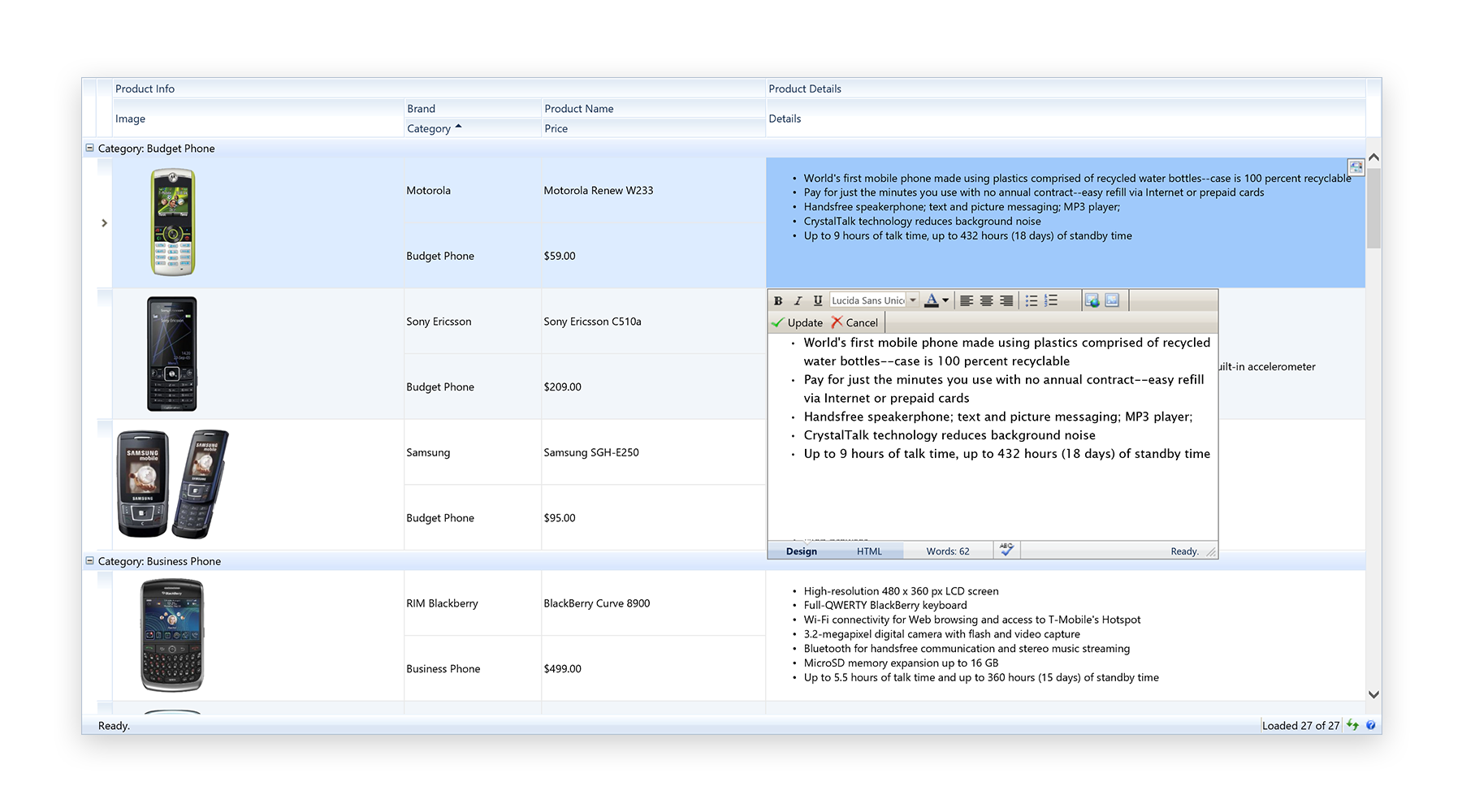Open the font color dropdown arrow
The width and height of the screenshot is (1462, 812).
click(x=945, y=300)
